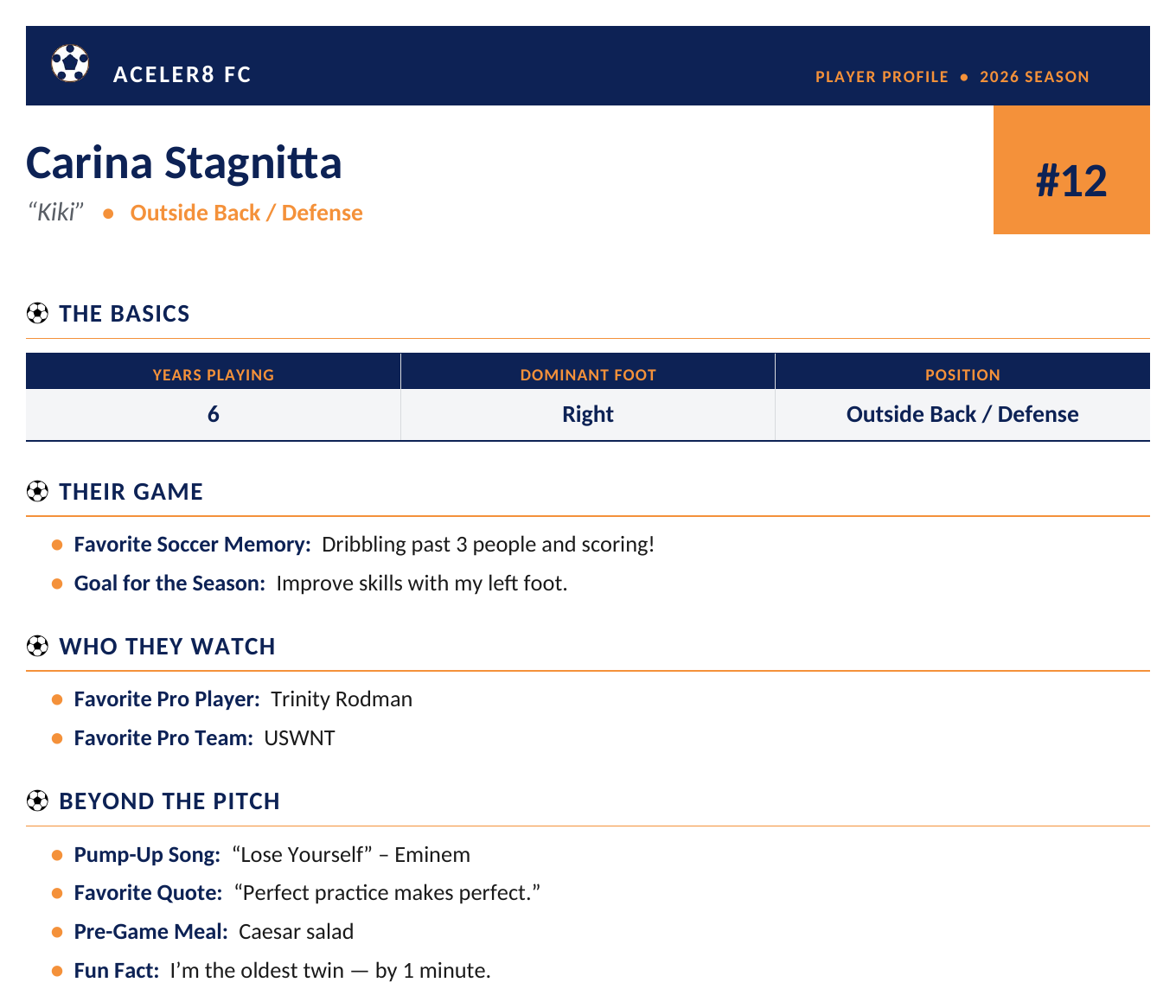Image resolution: width=1176 pixels, height=1008 pixels.
Task: Click the soccer ball icon beside Who They Watch
Action: pyautogui.click(x=37, y=646)
